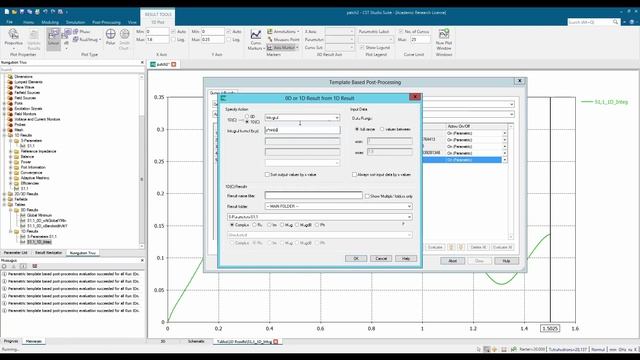Open the plot Properties icon

[13, 35]
